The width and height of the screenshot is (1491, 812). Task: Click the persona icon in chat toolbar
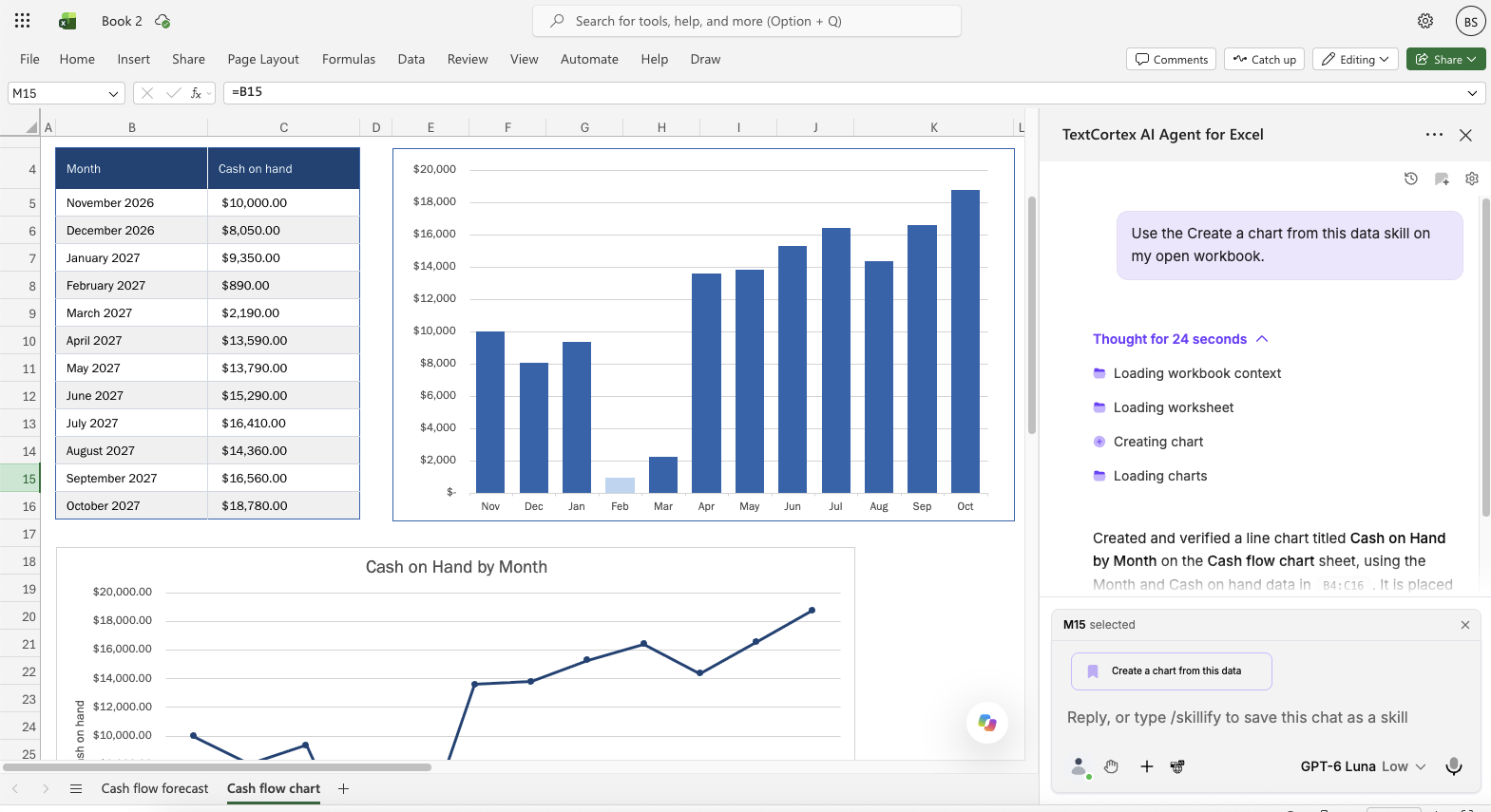(x=1080, y=766)
